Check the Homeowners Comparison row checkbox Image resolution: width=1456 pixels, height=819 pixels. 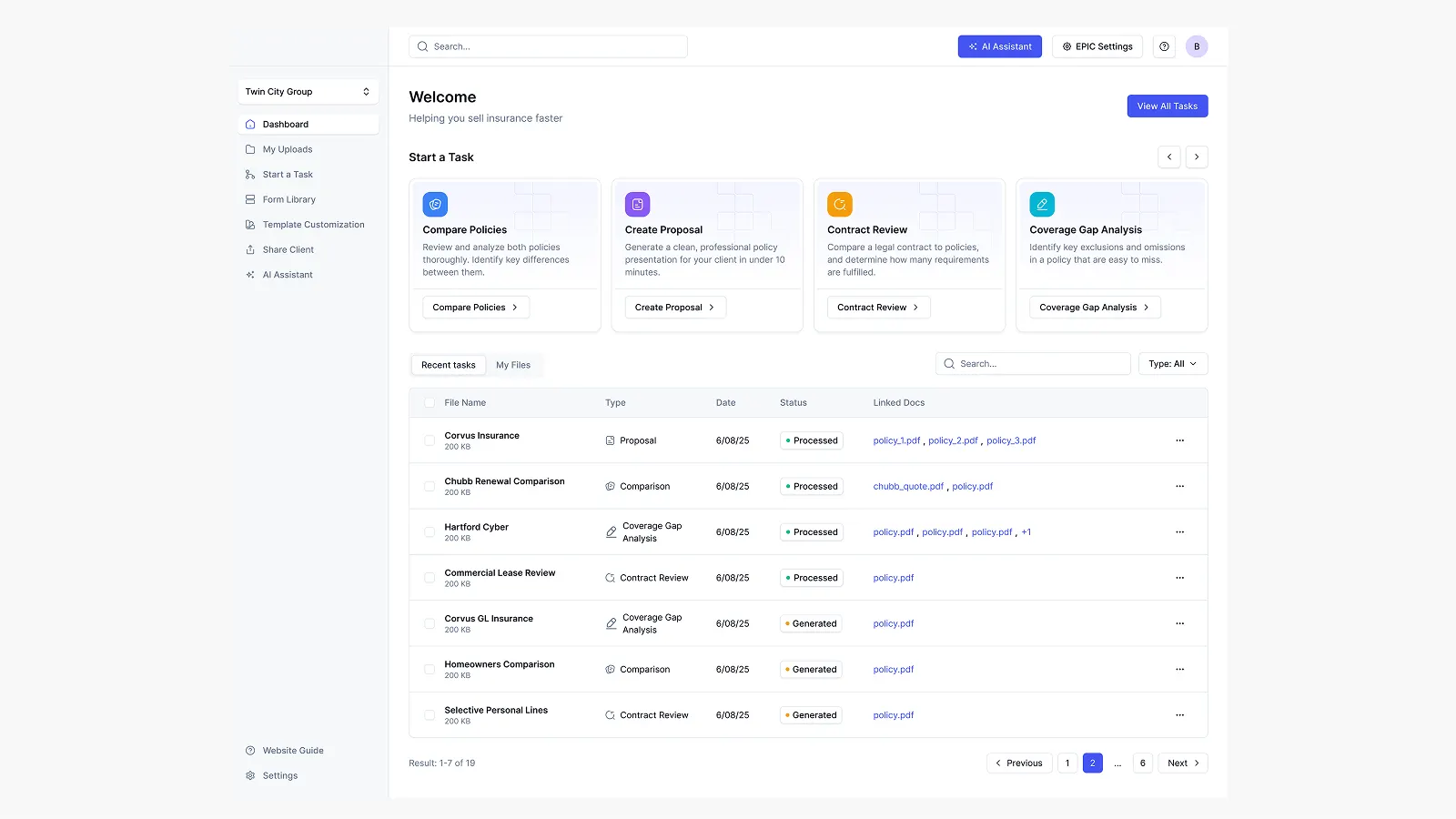pyautogui.click(x=430, y=670)
